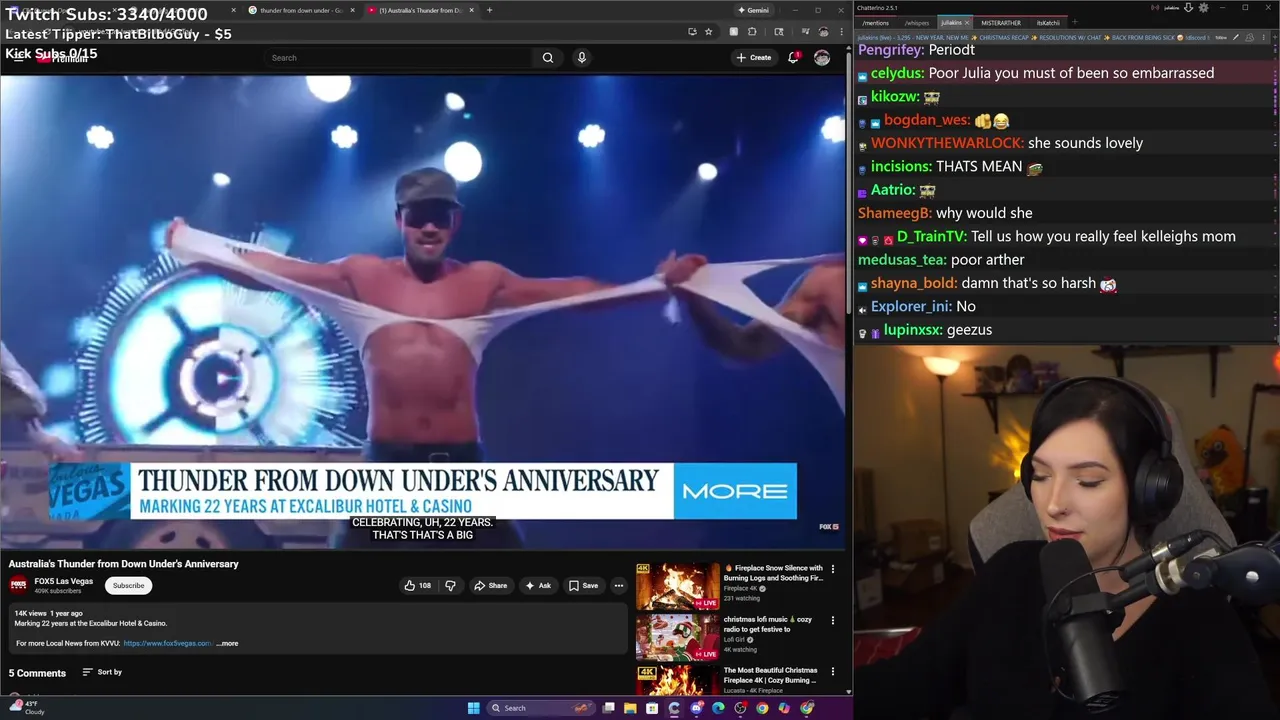Open the fox5vegas.com link in description
Viewport: 1280px width, 720px height.
pos(167,643)
